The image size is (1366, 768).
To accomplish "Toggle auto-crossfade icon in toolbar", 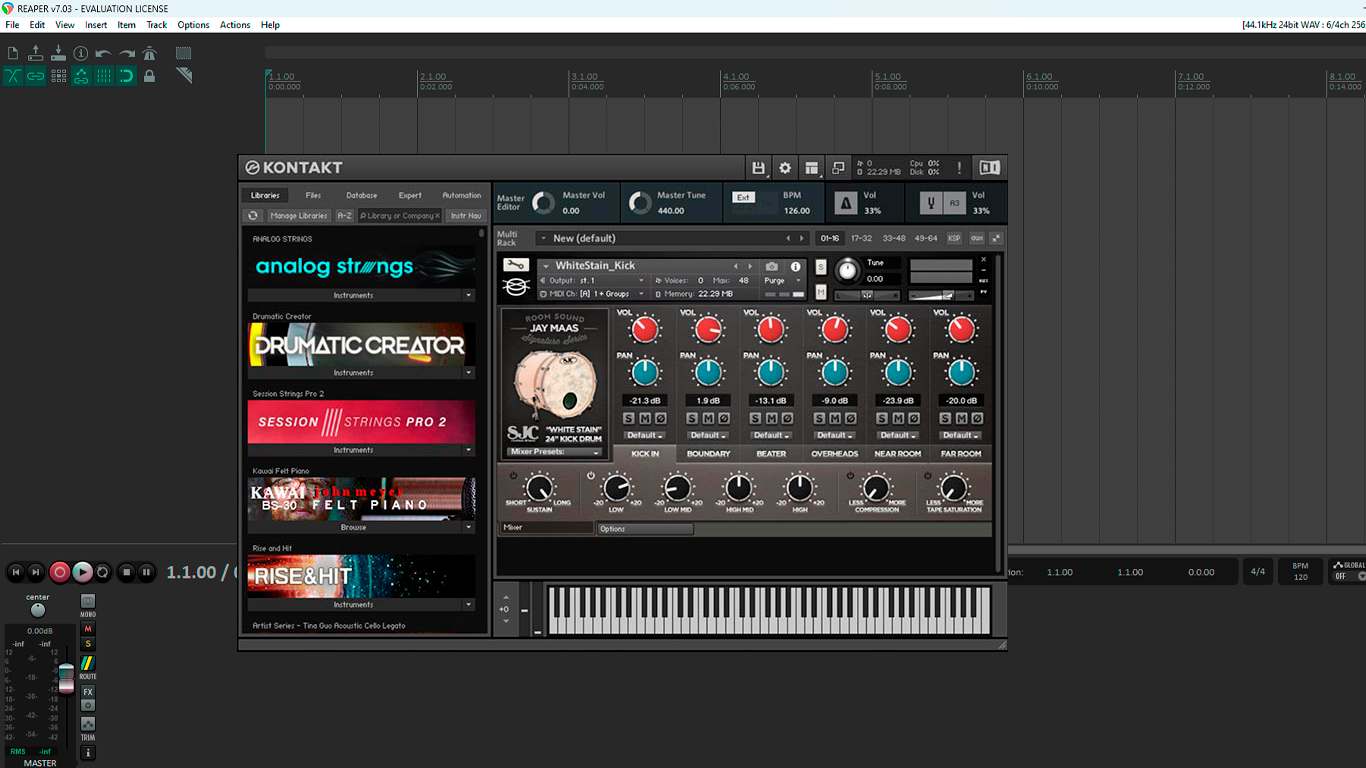I will click(x=13, y=76).
